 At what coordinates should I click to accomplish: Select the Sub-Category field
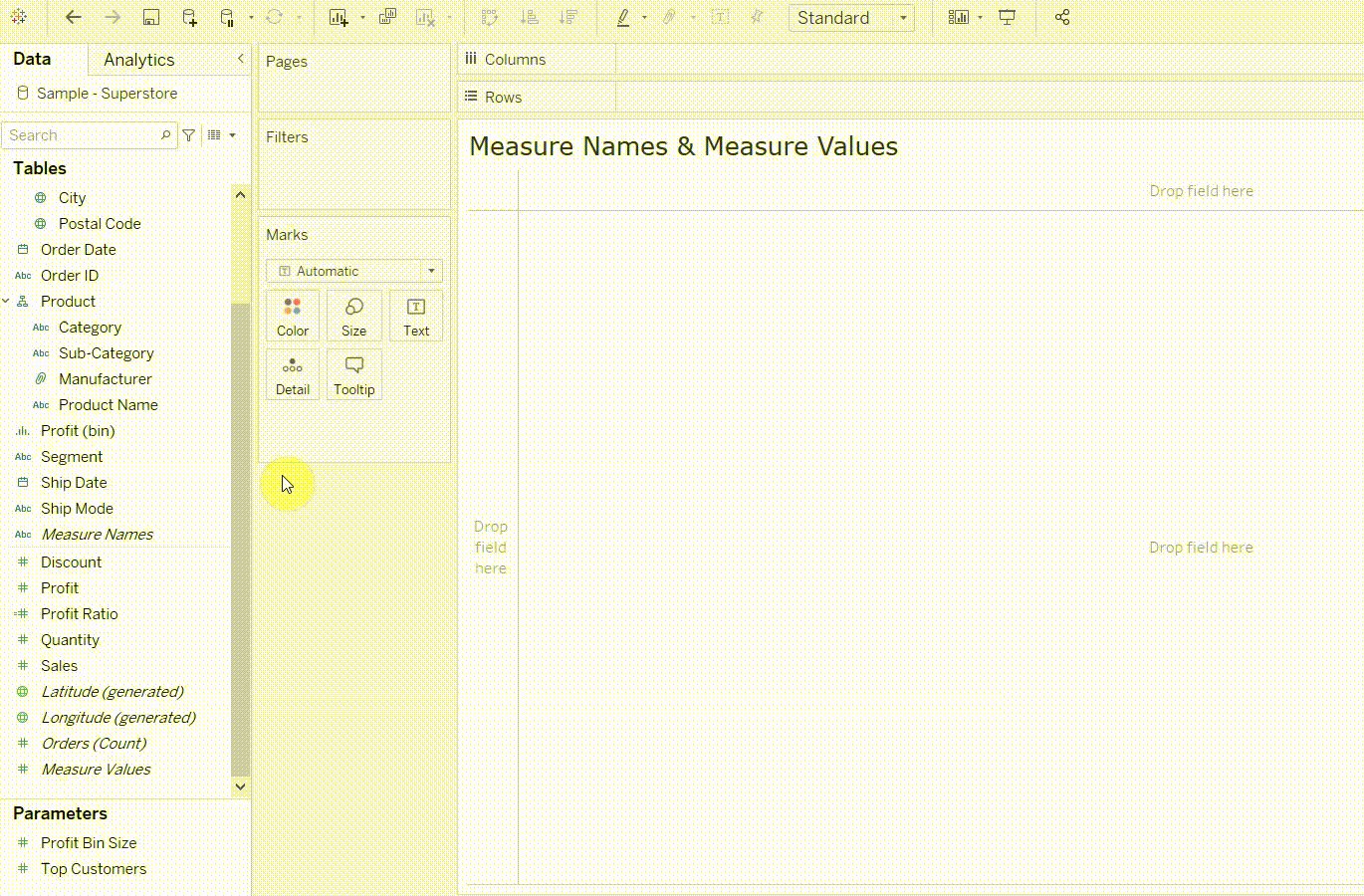pos(106,352)
